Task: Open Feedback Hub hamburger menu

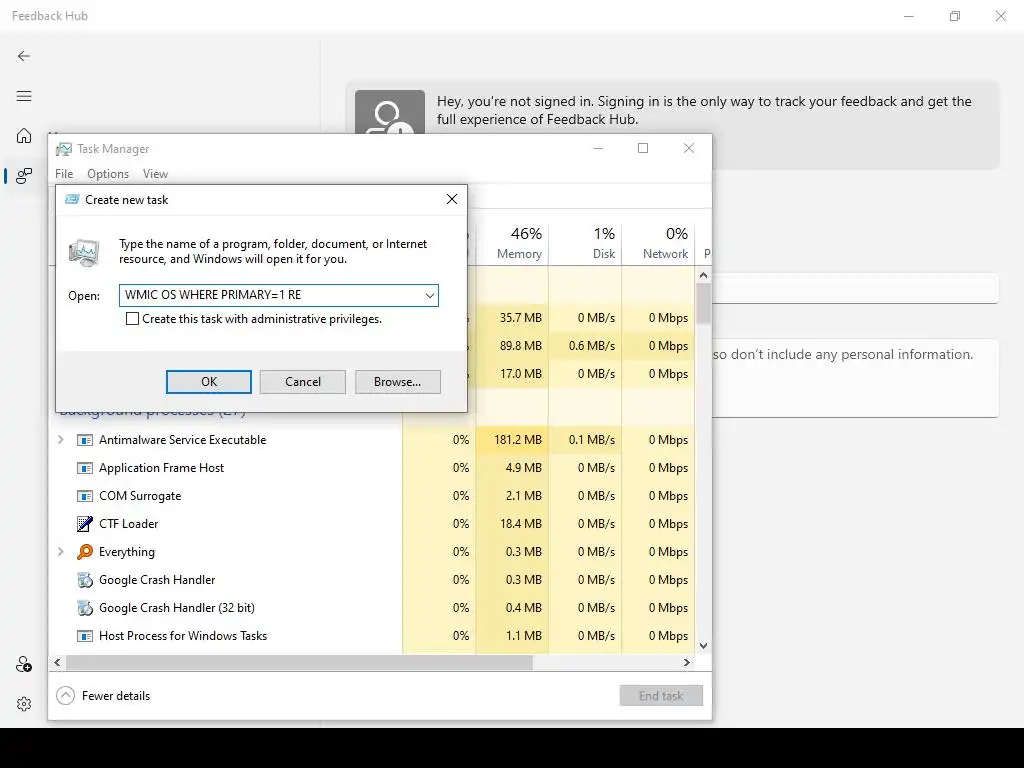Action: [x=24, y=97]
